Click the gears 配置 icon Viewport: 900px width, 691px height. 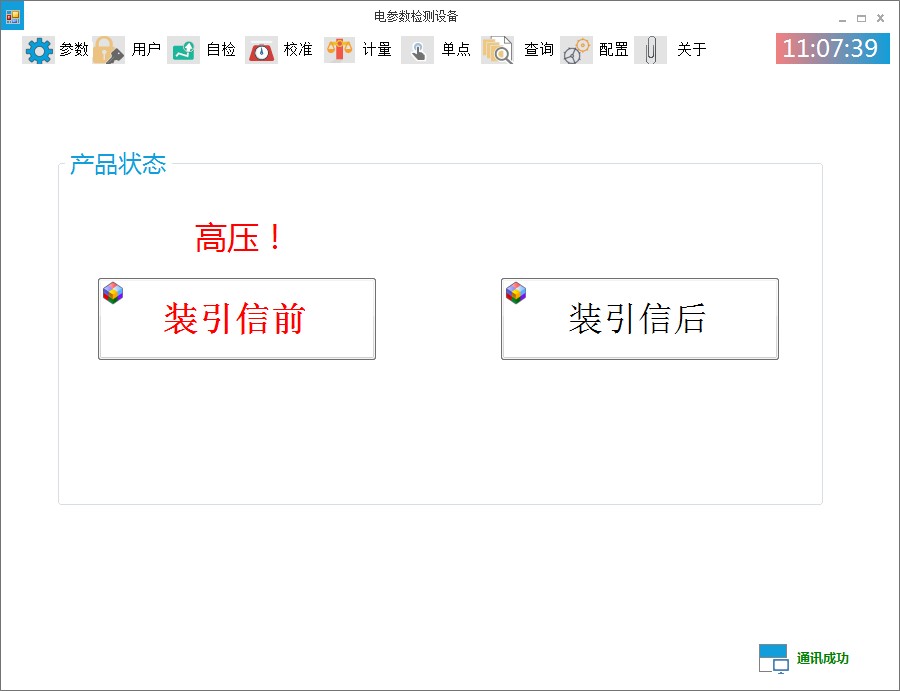click(x=576, y=50)
